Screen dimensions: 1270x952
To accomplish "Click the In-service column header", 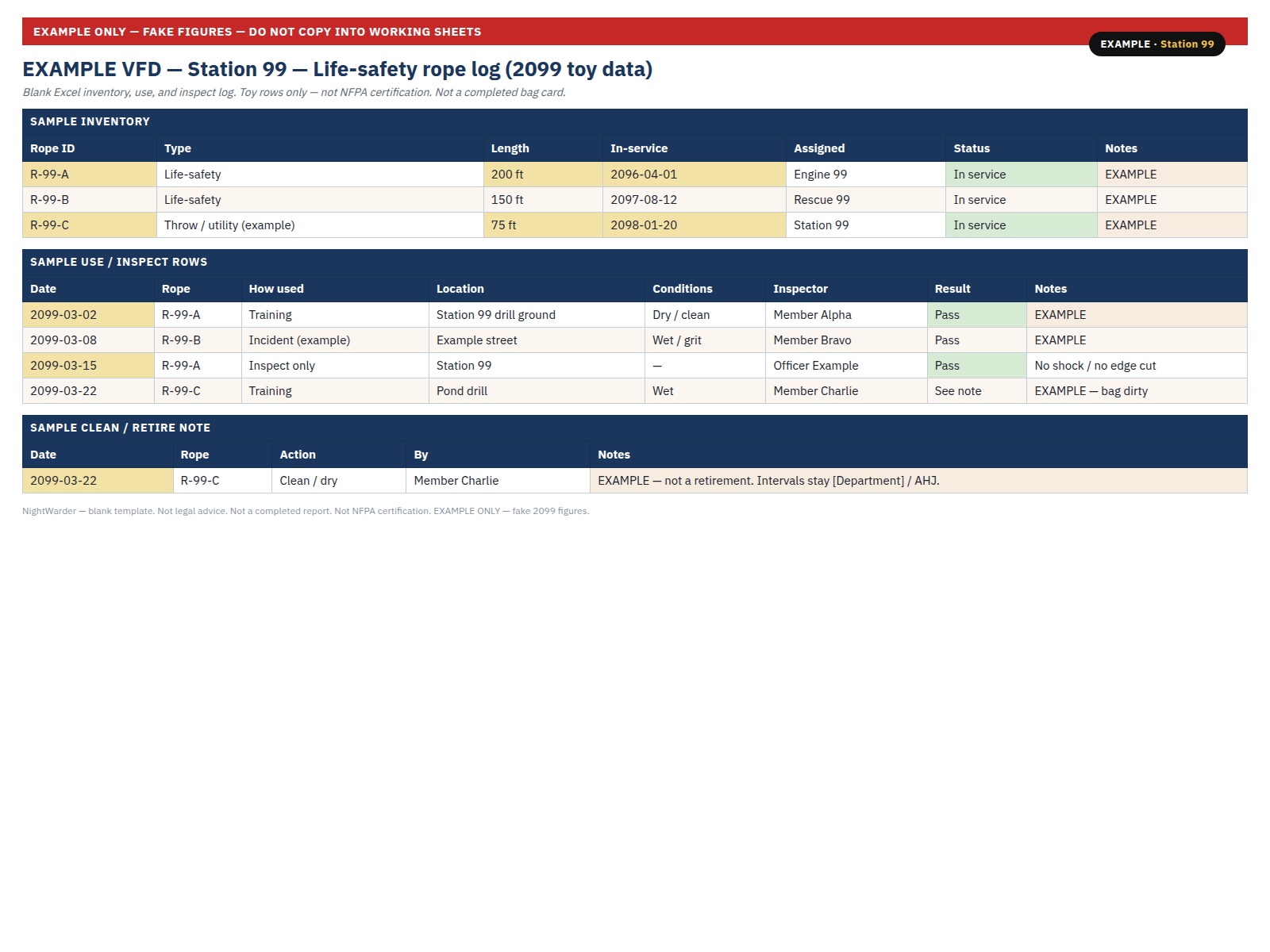I will coord(695,148).
